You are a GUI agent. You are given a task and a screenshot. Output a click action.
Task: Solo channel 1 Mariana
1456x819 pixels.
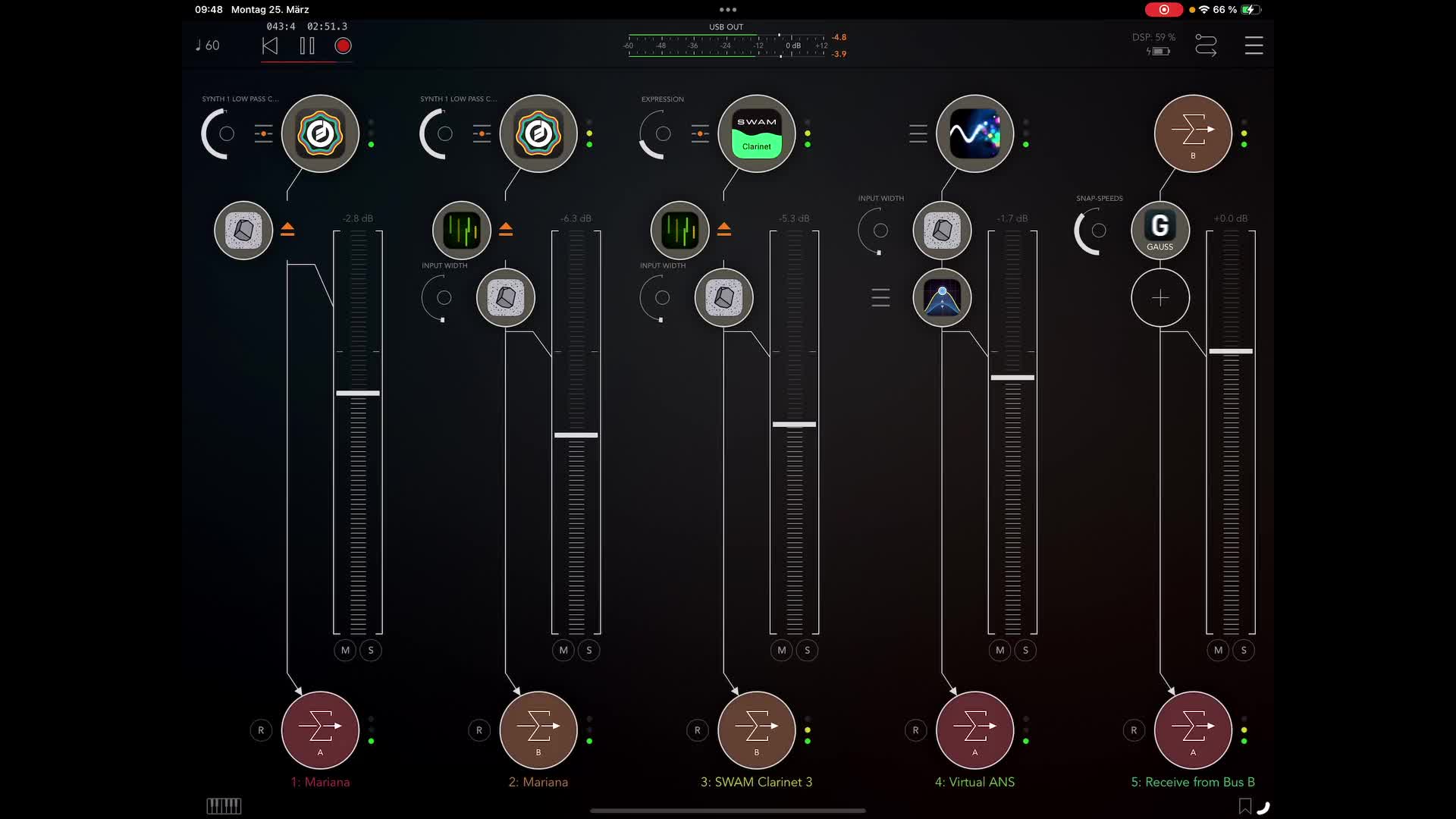[x=371, y=651]
